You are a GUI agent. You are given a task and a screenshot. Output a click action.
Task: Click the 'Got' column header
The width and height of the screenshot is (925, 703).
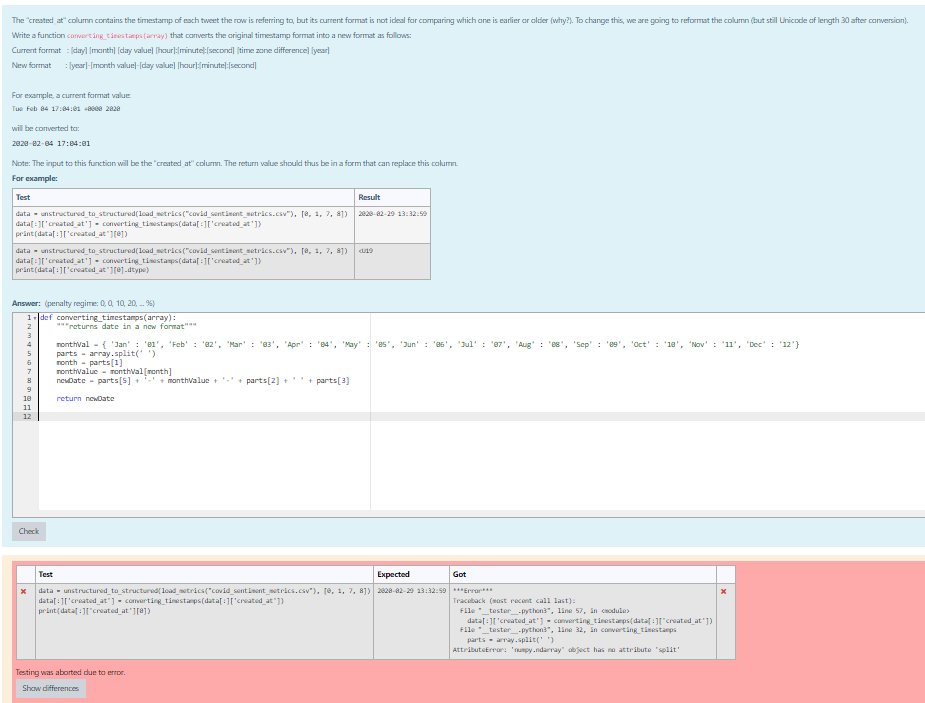tap(459, 574)
